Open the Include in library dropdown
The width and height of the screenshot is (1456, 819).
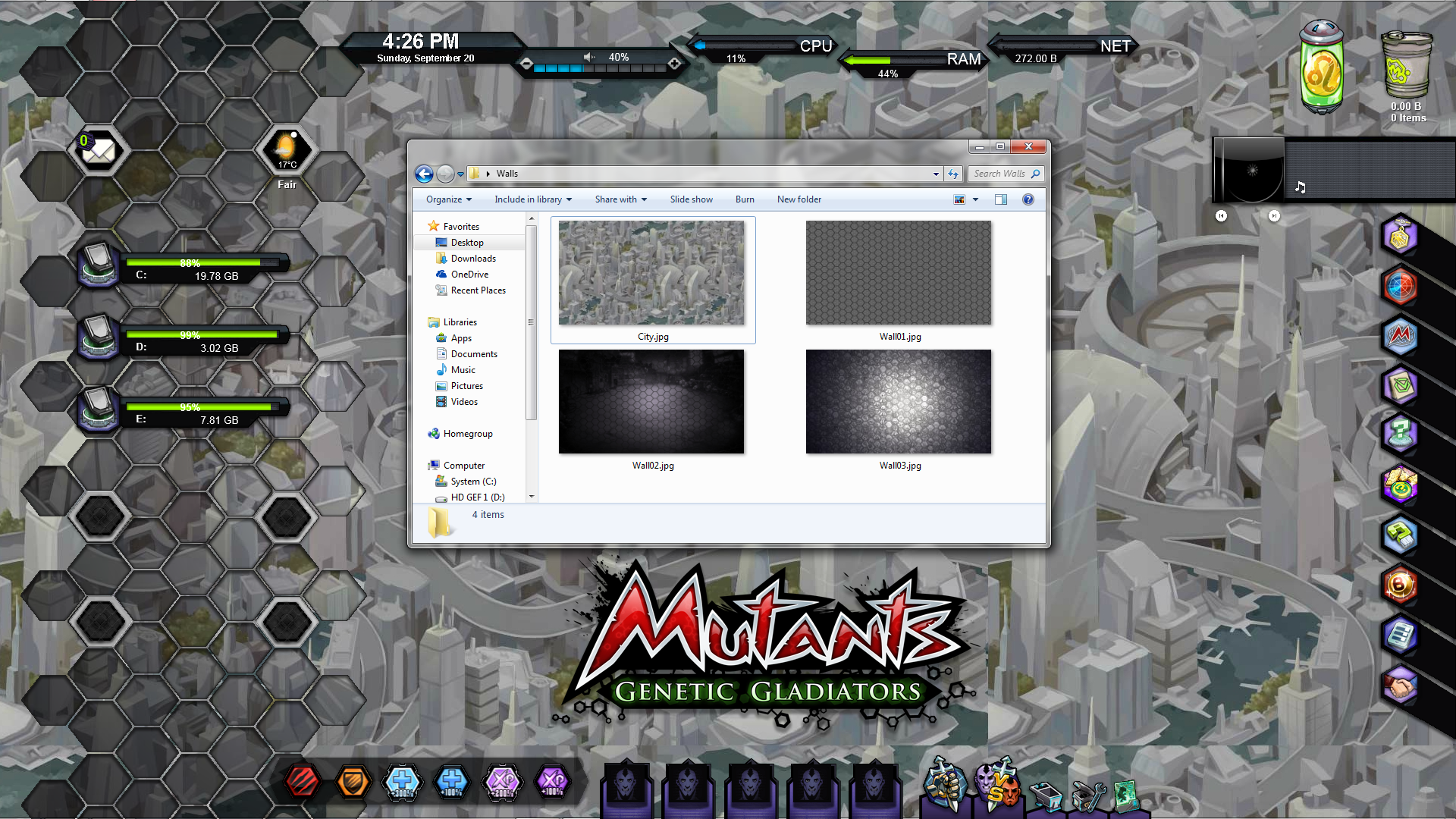point(533,199)
